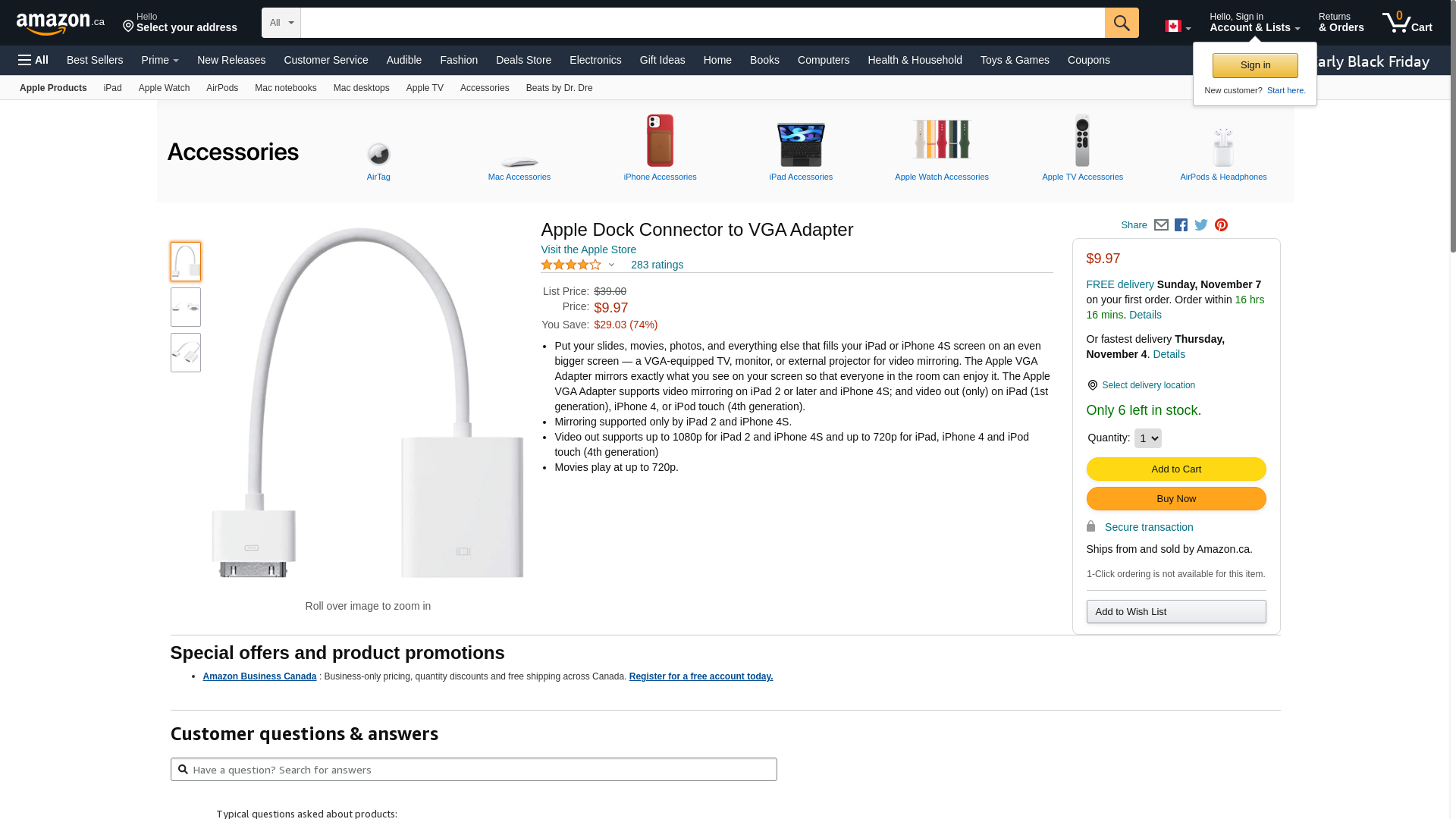Click the Add to Cart button
1456x819 pixels.
pos(1175,469)
